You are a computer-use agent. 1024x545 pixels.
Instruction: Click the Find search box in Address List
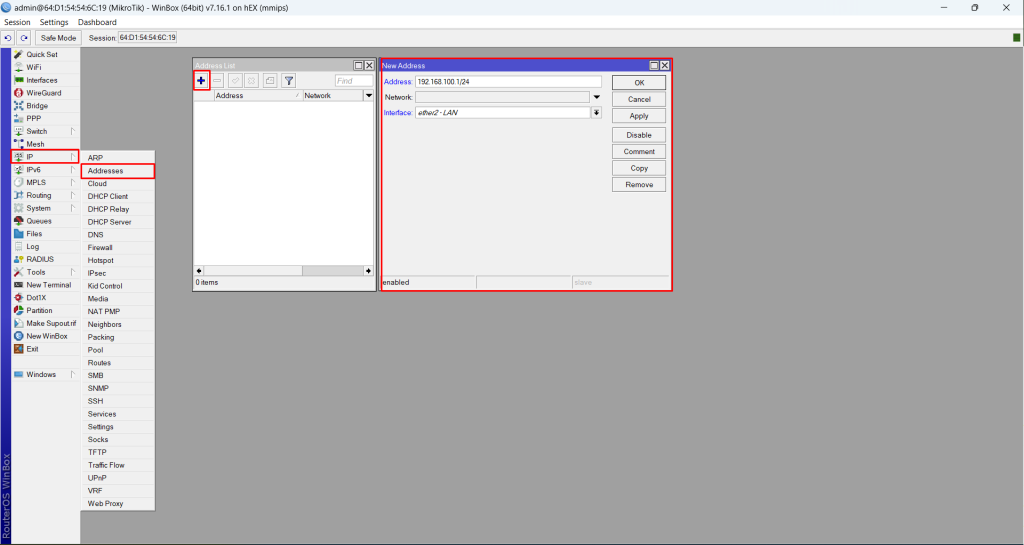point(353,81)
